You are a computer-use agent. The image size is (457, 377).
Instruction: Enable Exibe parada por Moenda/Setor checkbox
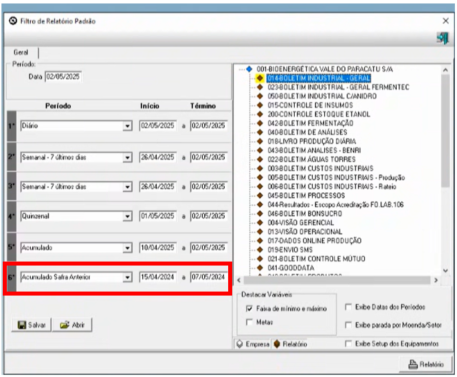pyautogui.click(x=348, y=325)
